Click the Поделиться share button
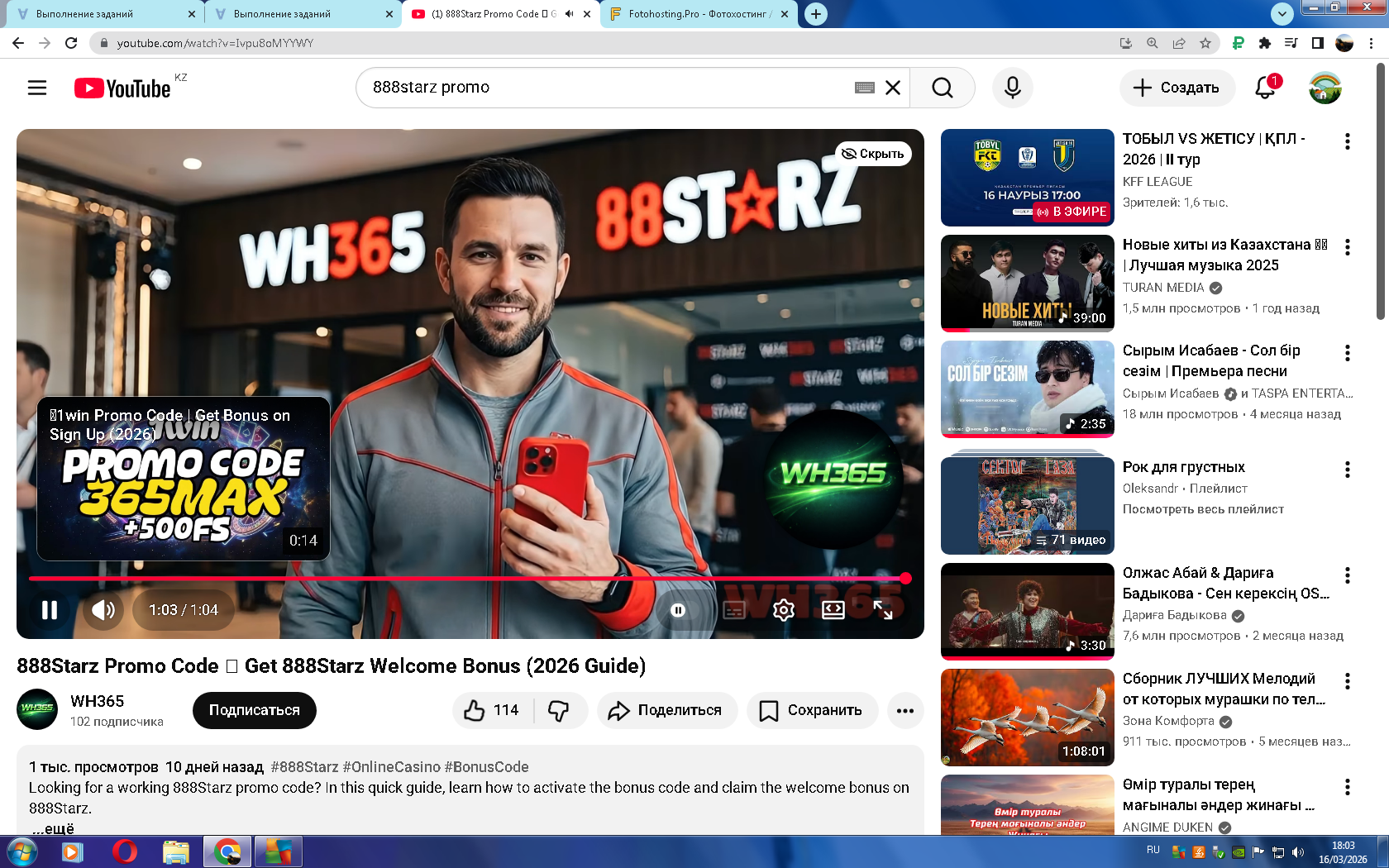The image size is (1389, 868). [667, 710]
